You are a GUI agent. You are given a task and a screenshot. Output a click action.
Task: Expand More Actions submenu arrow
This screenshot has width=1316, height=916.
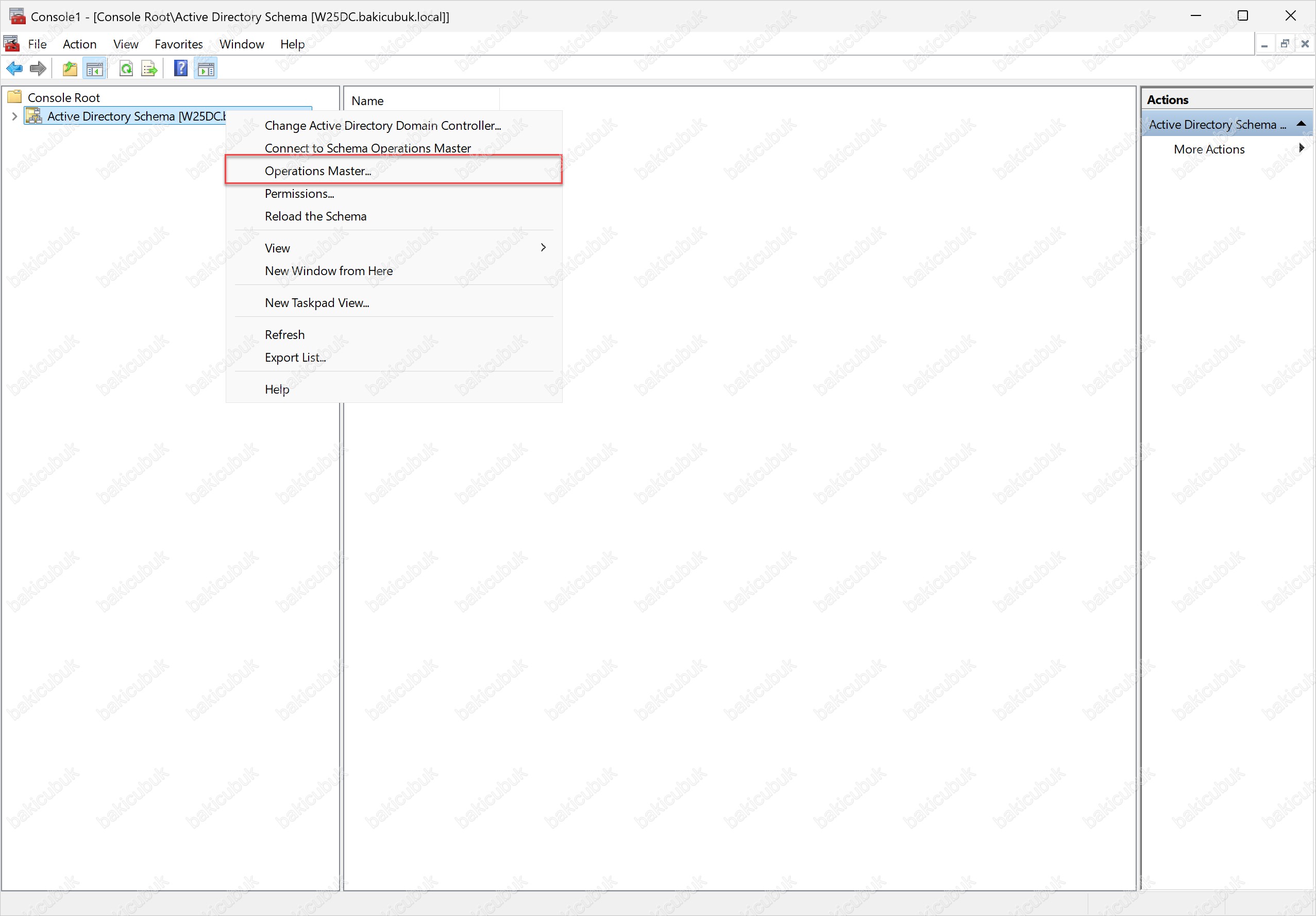pos(1302,148)
